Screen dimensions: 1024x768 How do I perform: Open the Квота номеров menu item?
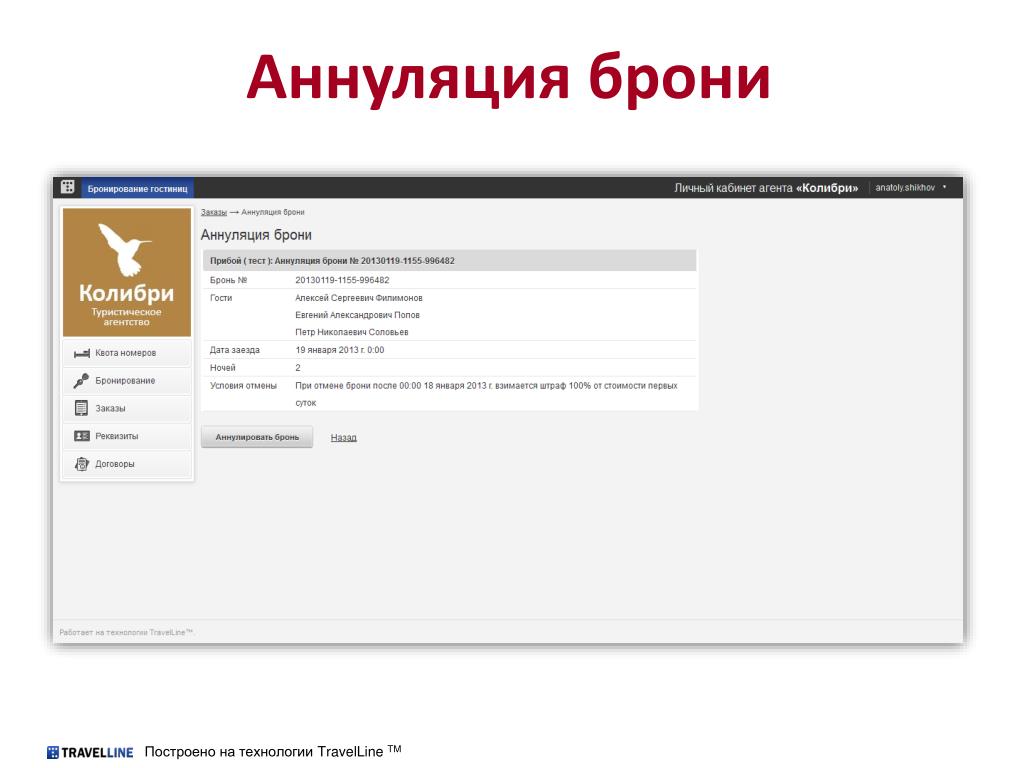127,353
